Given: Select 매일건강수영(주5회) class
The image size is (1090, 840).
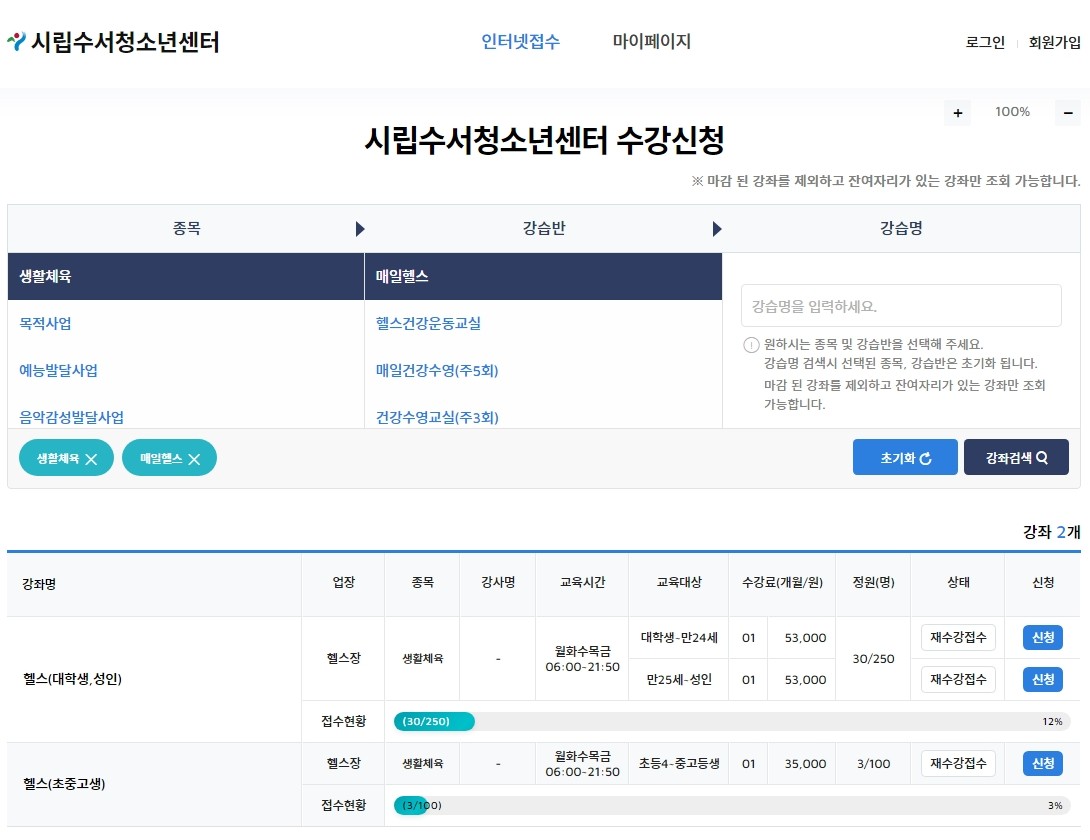Looking at the screenshot, I should [437, 370].
